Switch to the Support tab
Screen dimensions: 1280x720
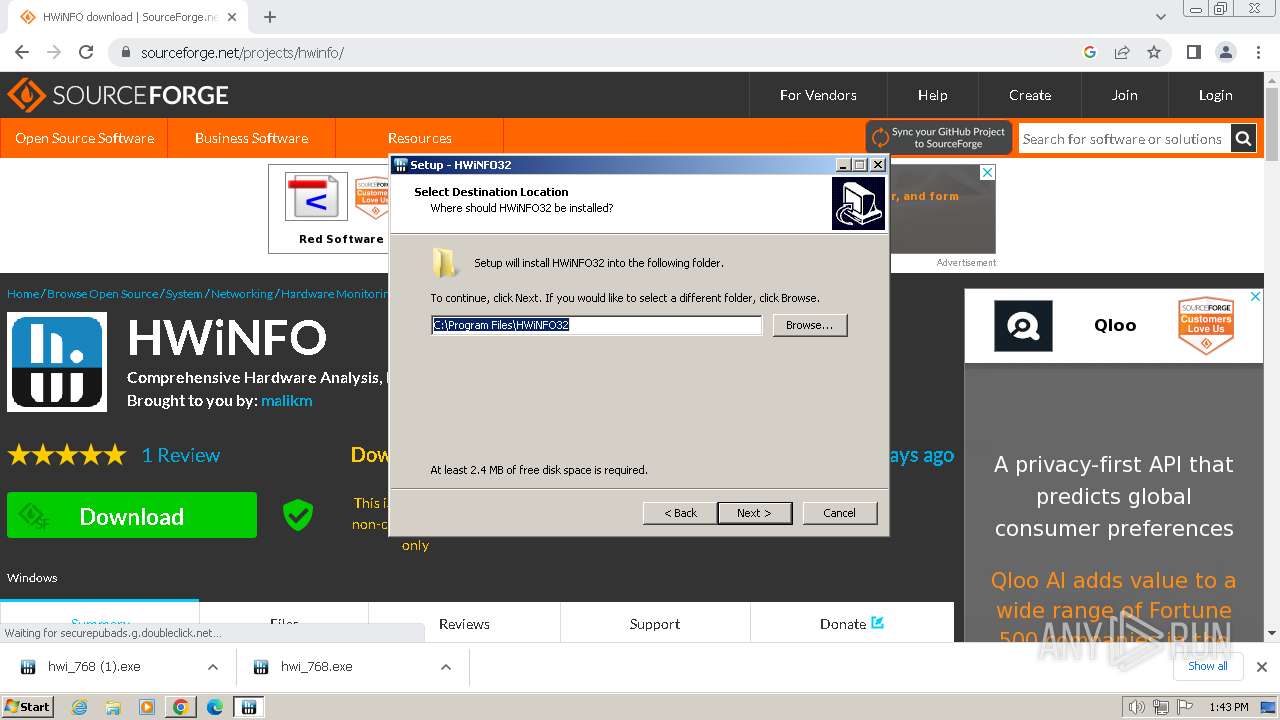click(x=655, y=623)
